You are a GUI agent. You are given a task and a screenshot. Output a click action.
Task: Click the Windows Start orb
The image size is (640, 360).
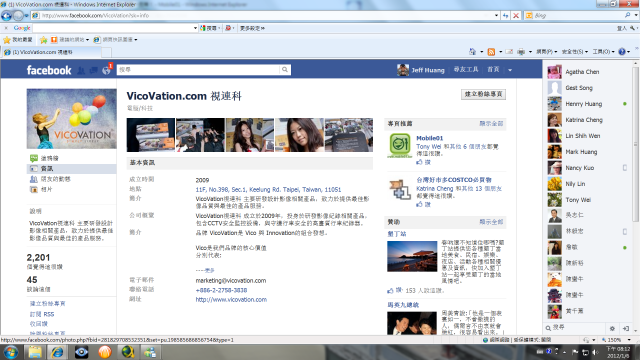coord(11,352)
